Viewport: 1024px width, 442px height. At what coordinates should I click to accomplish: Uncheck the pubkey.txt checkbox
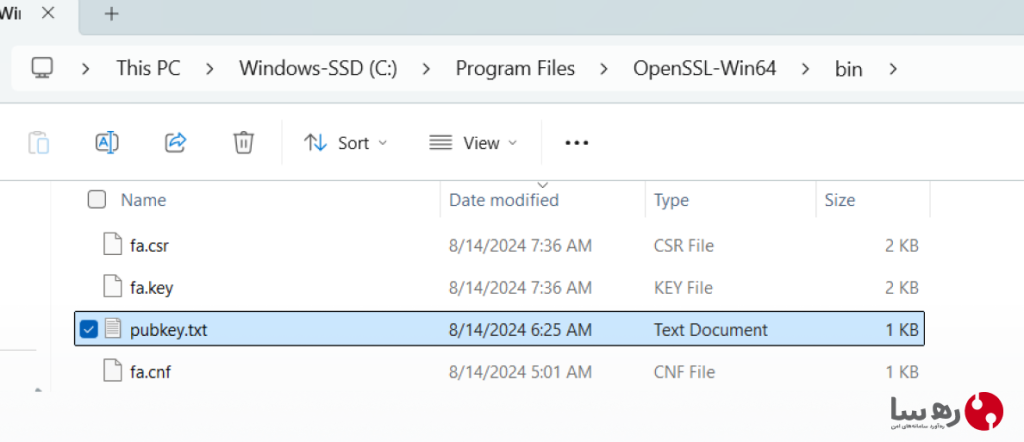[x=88, y=330]
